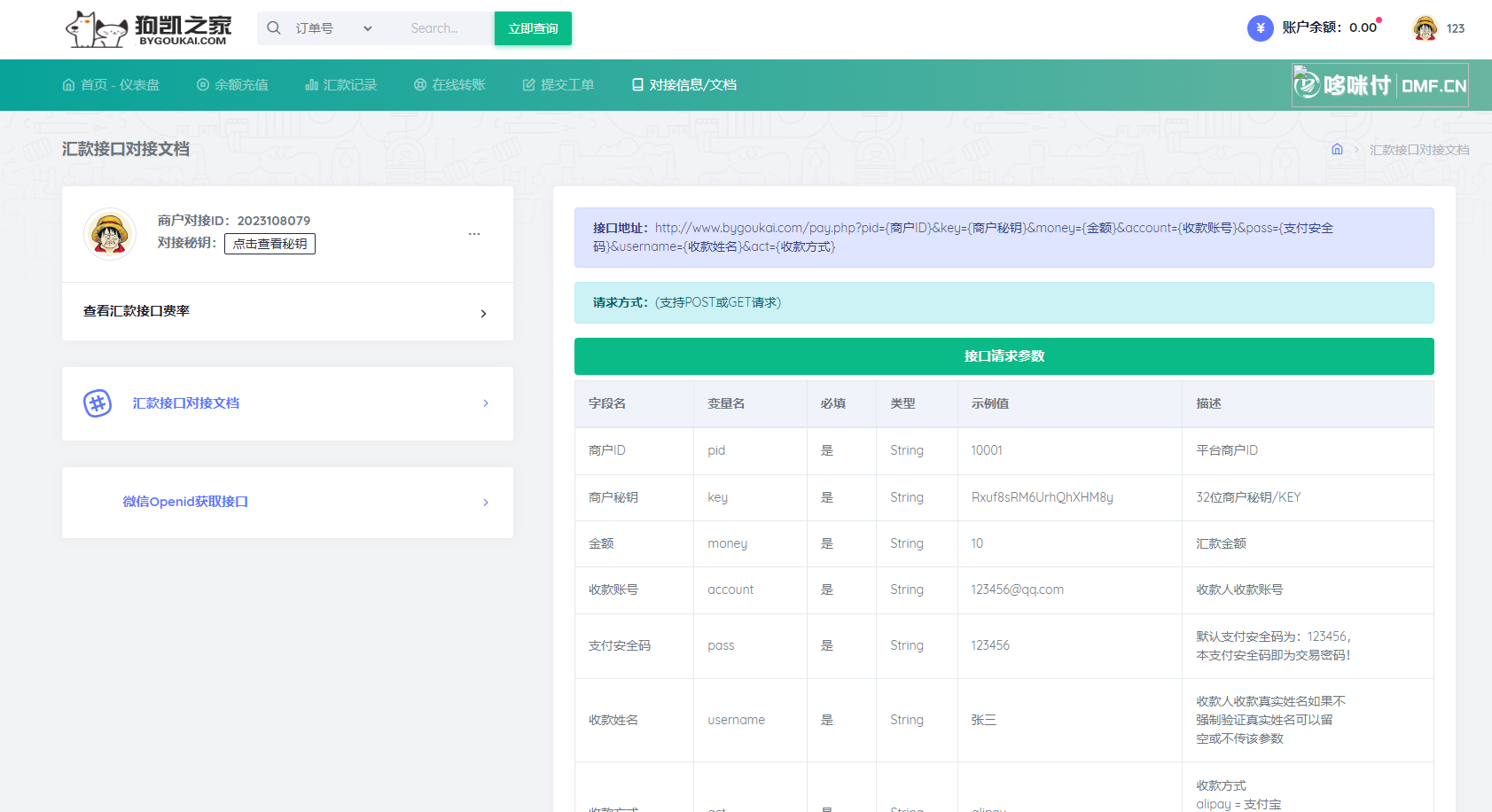Click 点击查看秘钥 button
The width and height of the screenshot is (1492, 812).
tap(269, 244)
